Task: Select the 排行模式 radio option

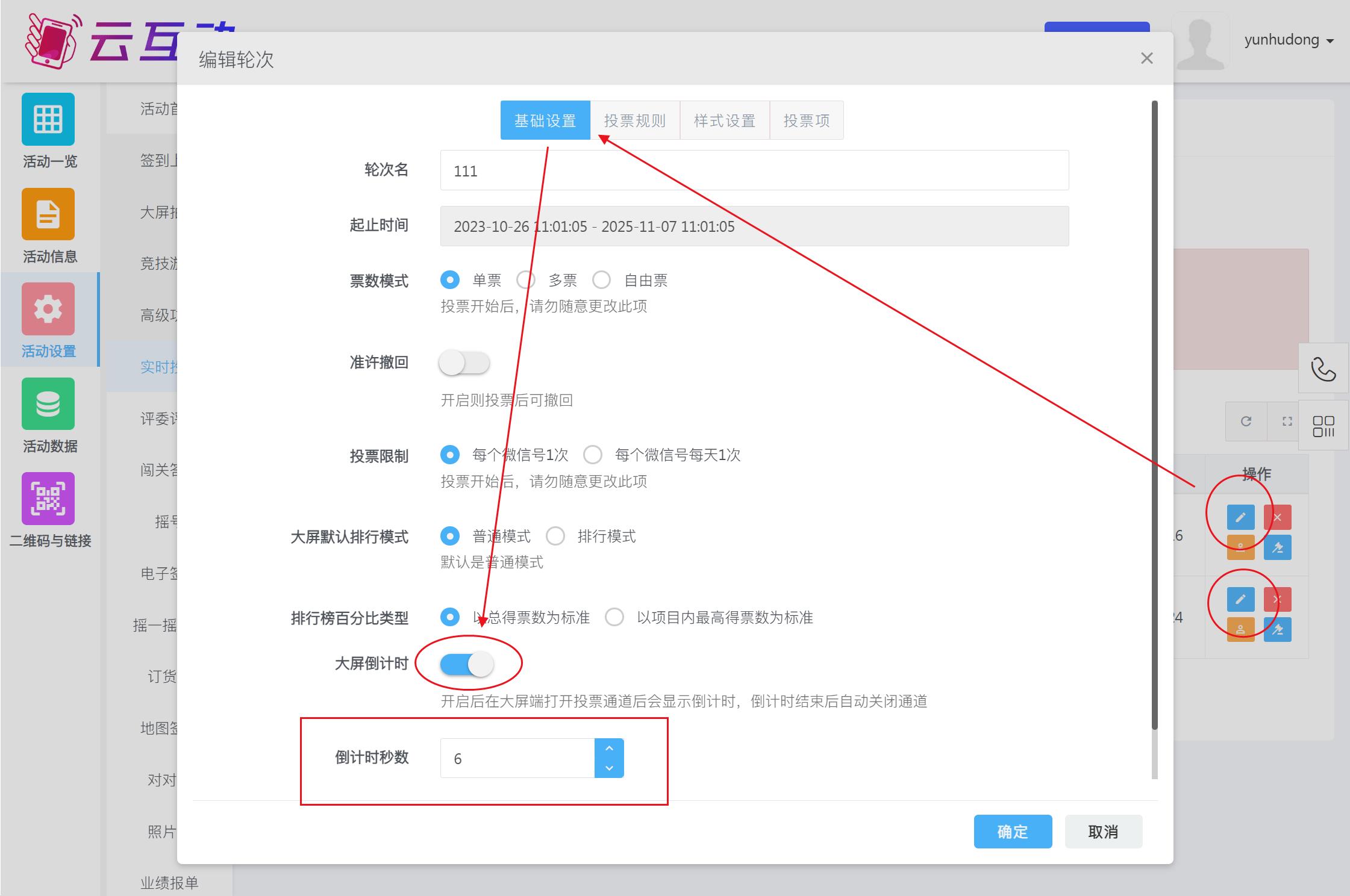Action: [x=555, y=536]
